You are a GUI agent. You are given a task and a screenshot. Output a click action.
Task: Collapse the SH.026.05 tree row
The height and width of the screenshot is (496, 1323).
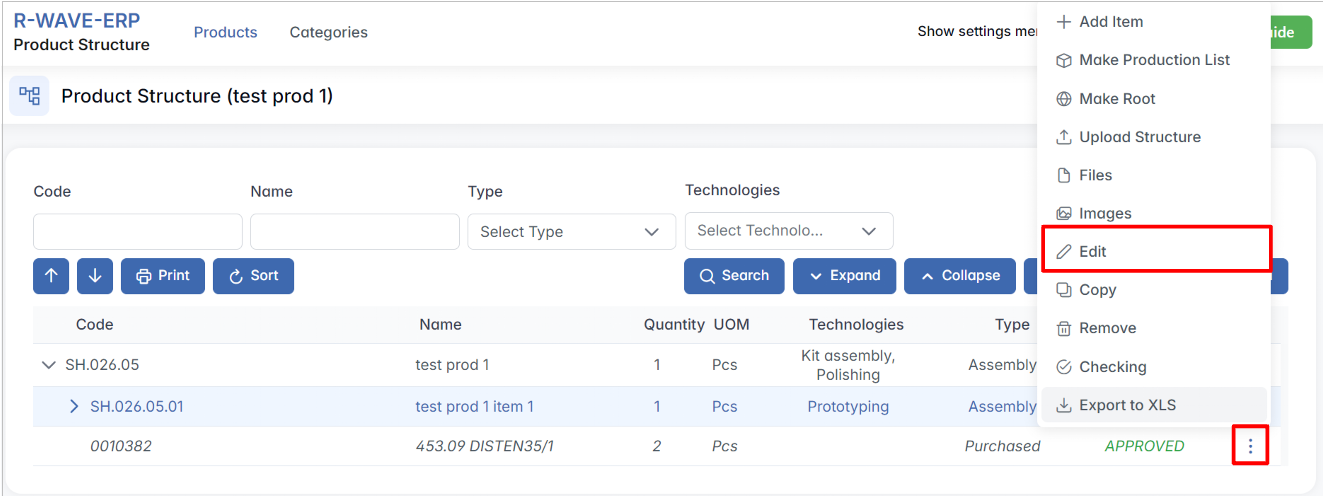pos(48,365)
